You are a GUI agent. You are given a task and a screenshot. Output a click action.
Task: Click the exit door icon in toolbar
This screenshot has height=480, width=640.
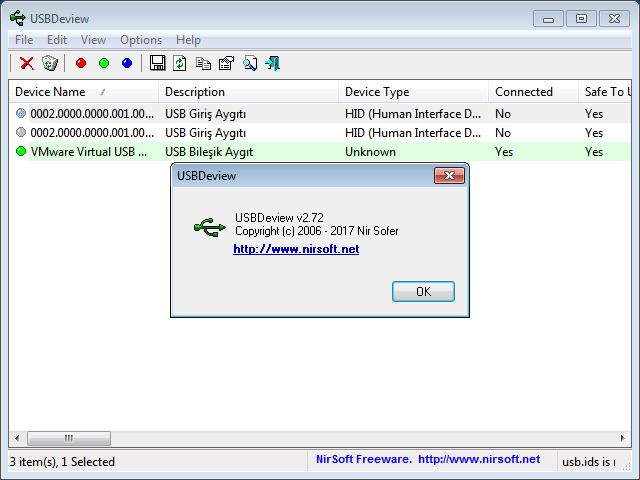coord(272,63)
